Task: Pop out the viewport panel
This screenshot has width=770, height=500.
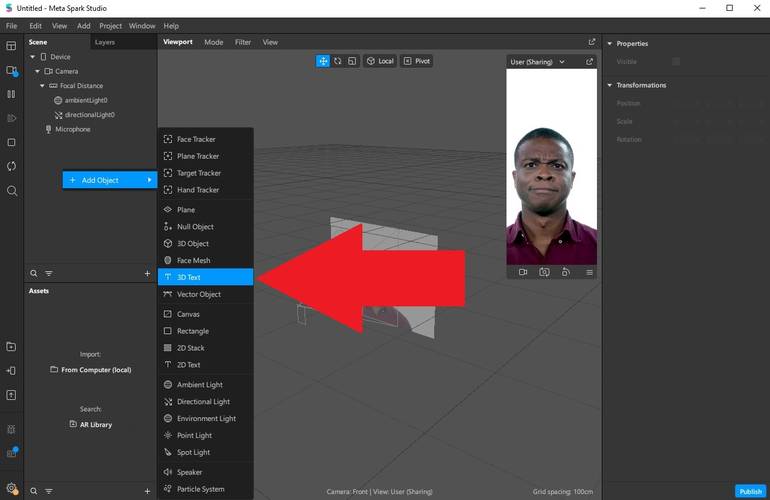Action: (592, 42)
